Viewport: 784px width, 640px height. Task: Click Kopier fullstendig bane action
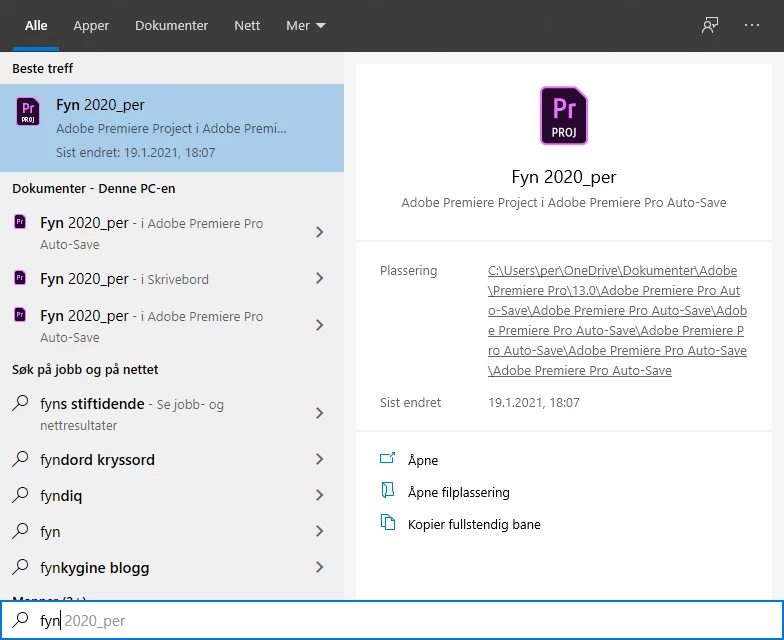[x=474, y=524]
